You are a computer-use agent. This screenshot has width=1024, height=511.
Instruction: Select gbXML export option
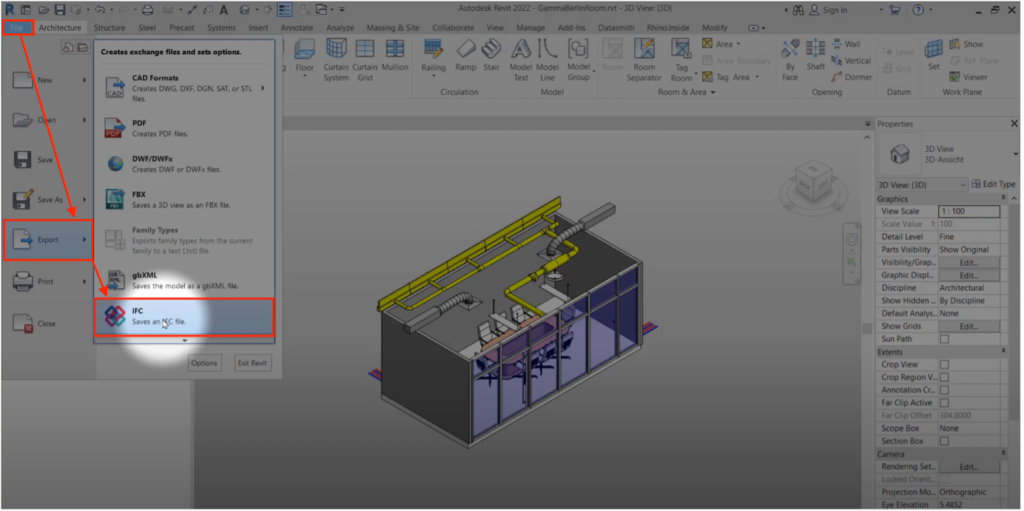(x=184, y=280)
